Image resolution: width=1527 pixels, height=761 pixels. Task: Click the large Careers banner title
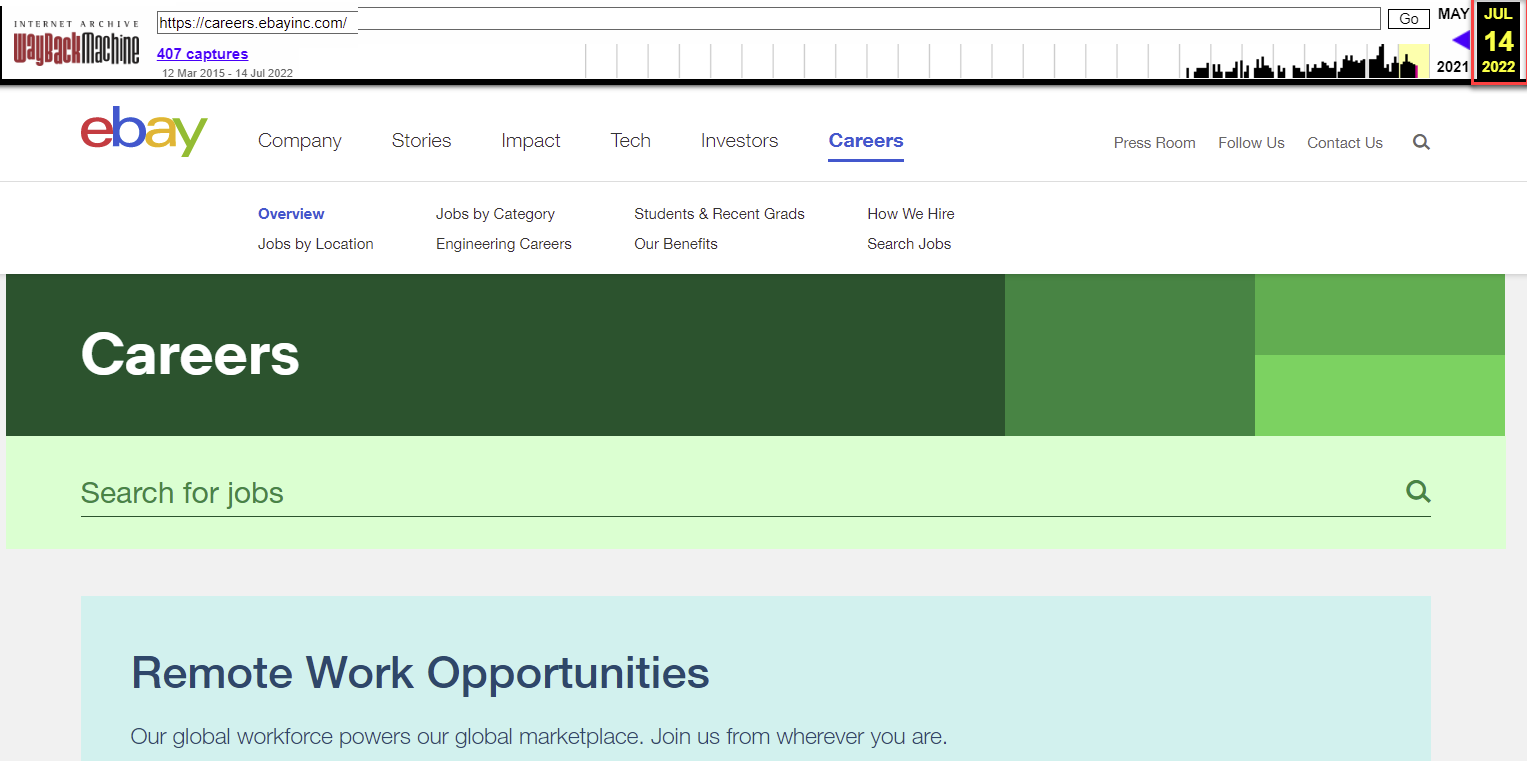pyautogui.click(x=190, y=354)
